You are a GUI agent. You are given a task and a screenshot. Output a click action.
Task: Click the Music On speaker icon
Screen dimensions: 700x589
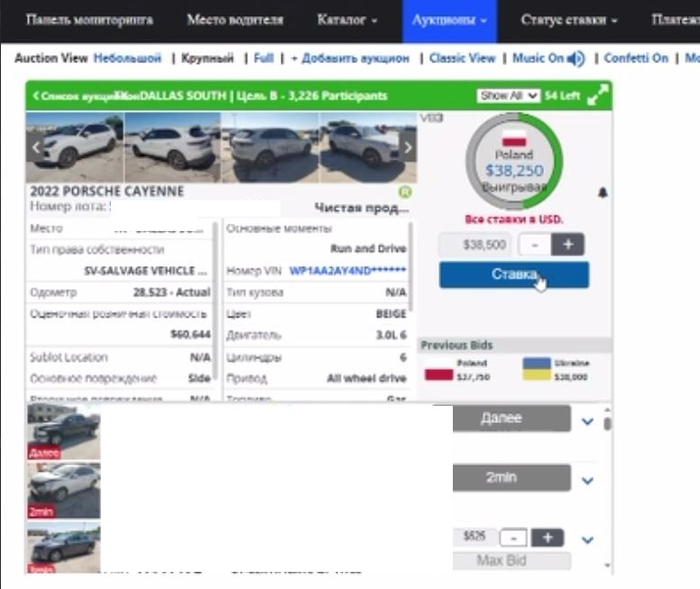[575, 59]
